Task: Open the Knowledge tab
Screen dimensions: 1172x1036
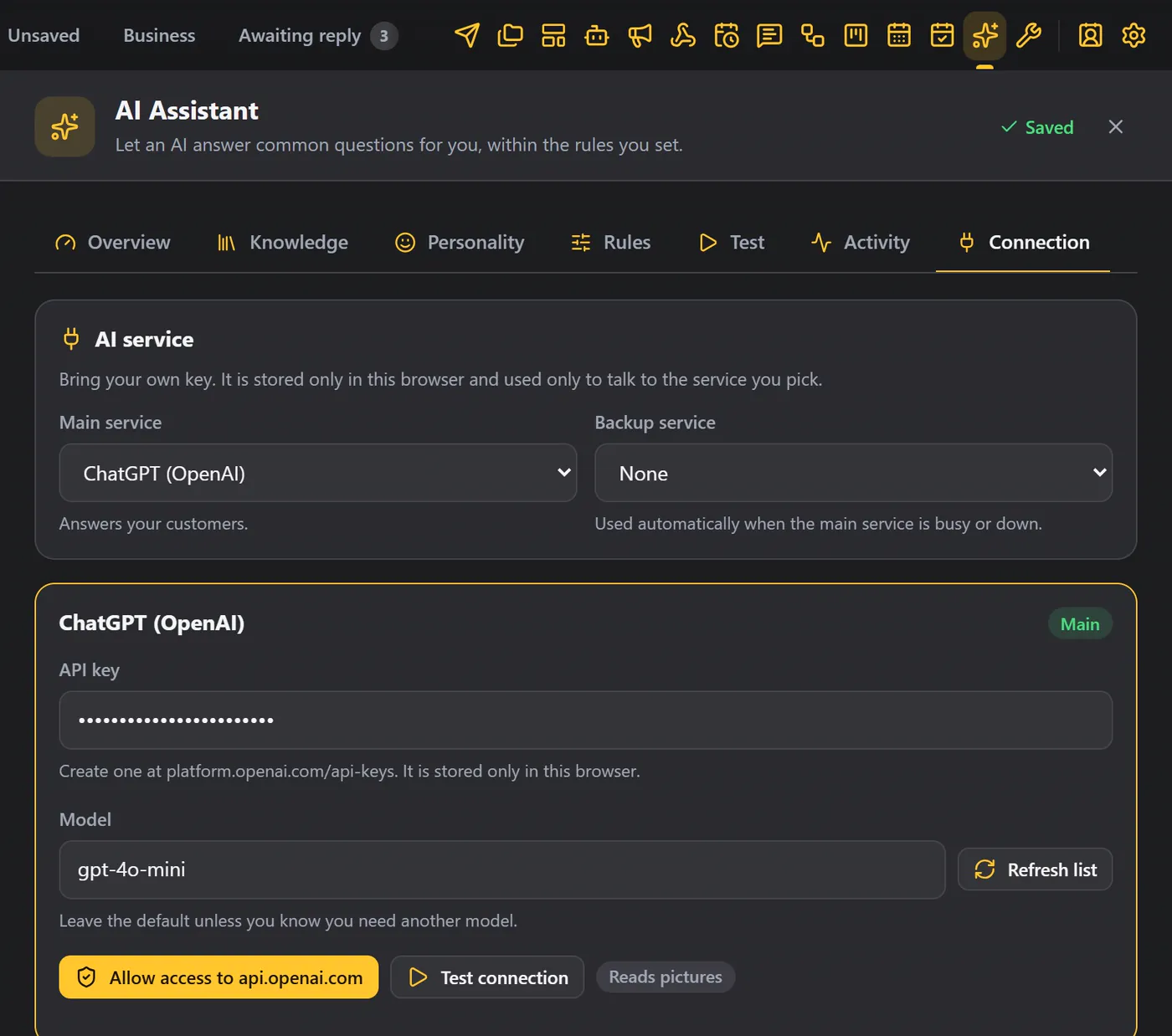Action: (283, 243)
